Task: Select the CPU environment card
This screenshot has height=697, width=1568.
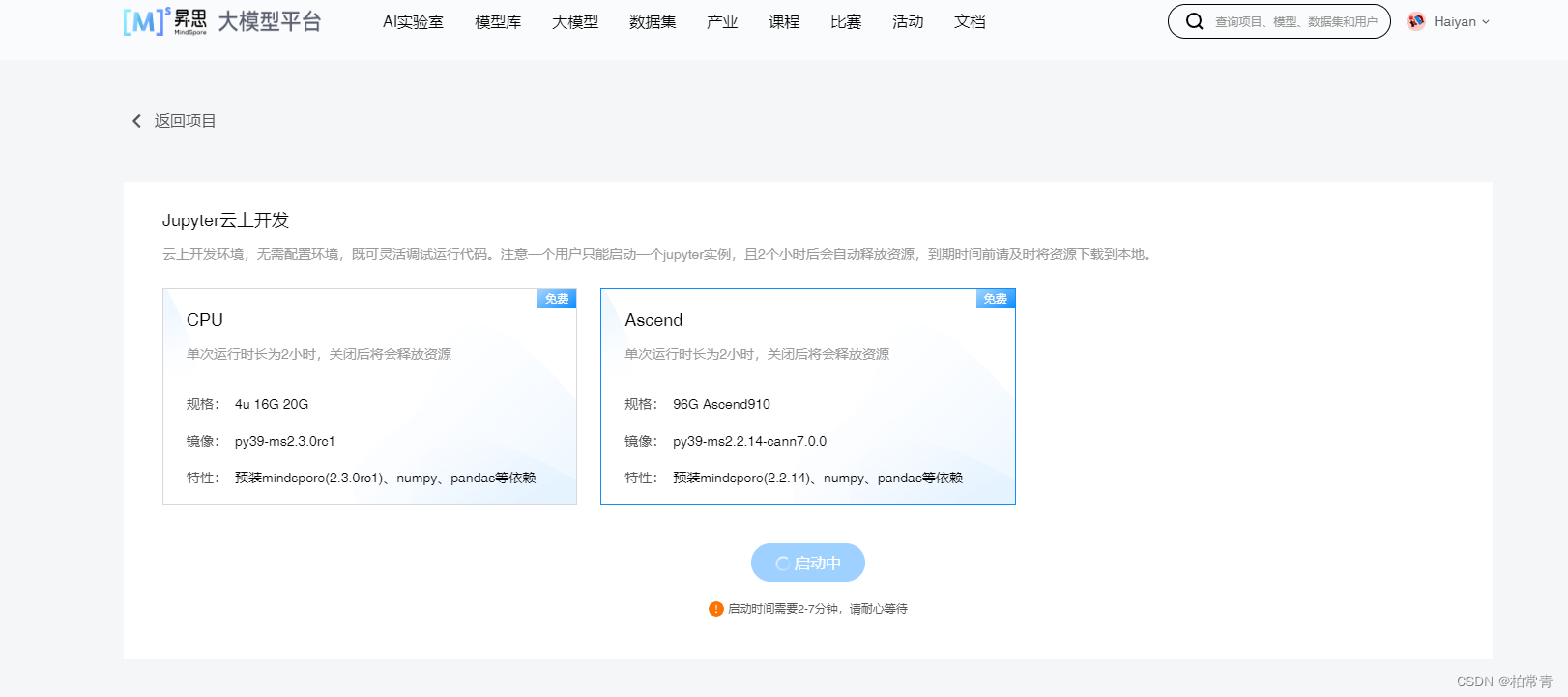Action: 369,396
